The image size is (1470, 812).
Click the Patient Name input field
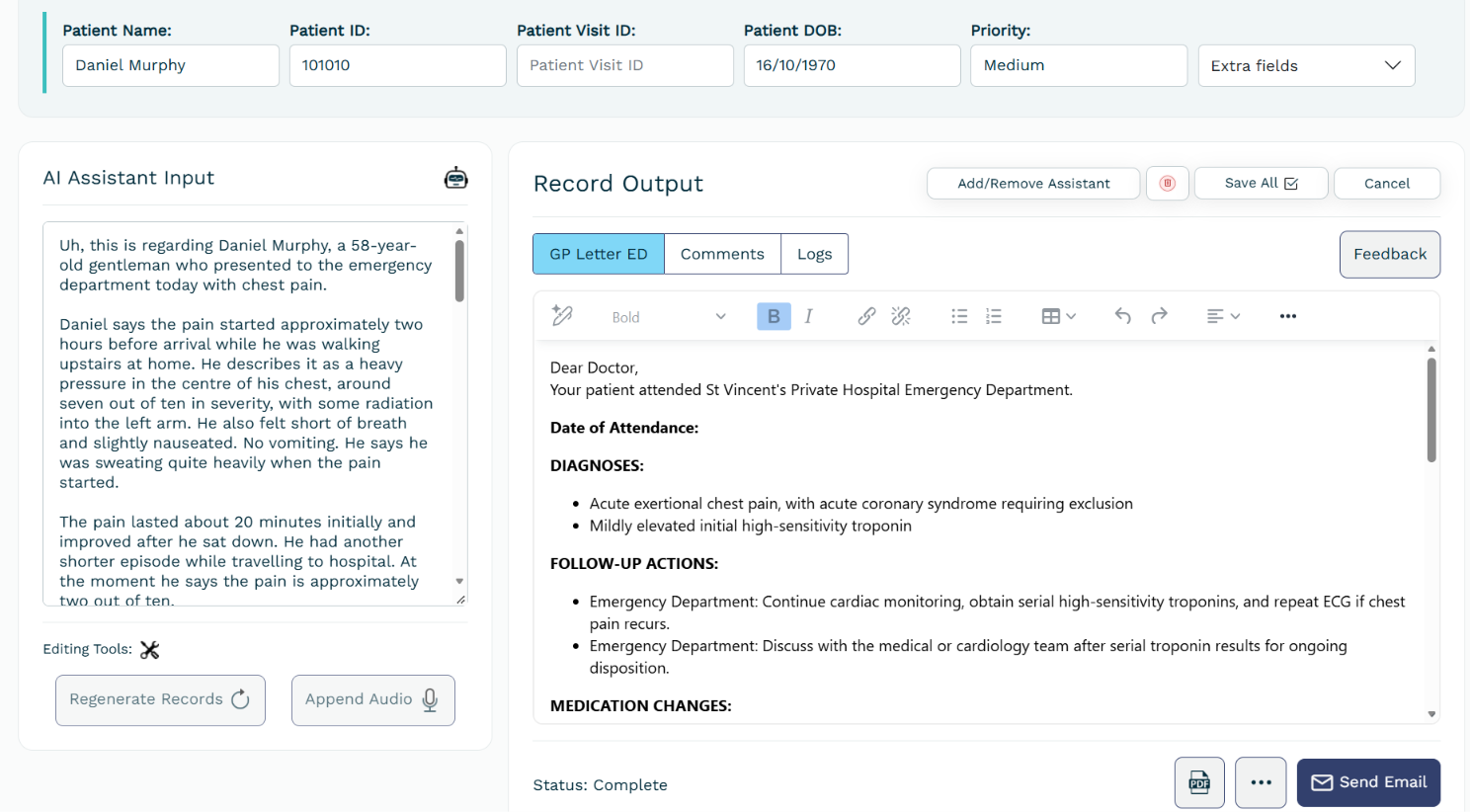(171, 65)
